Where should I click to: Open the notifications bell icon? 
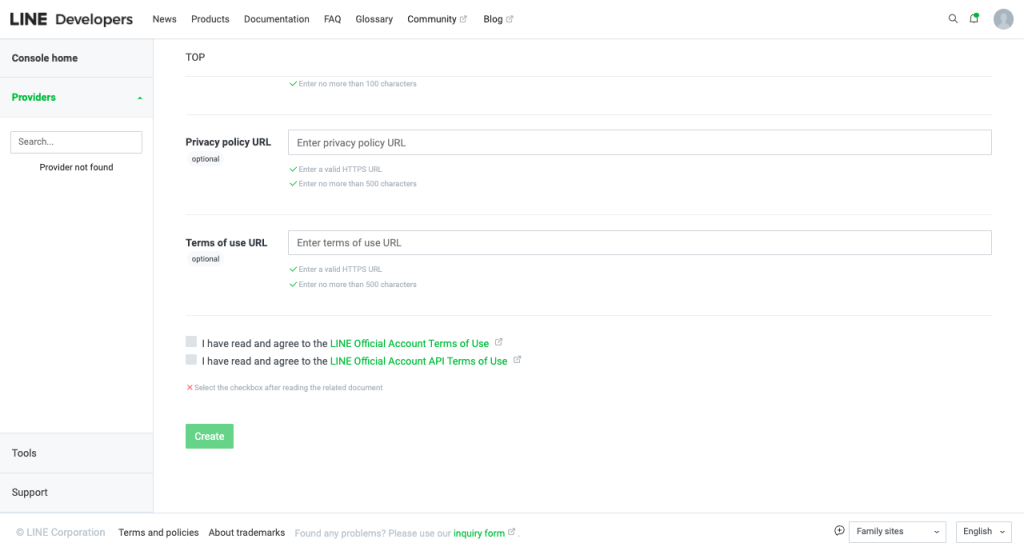pos(974,18)
